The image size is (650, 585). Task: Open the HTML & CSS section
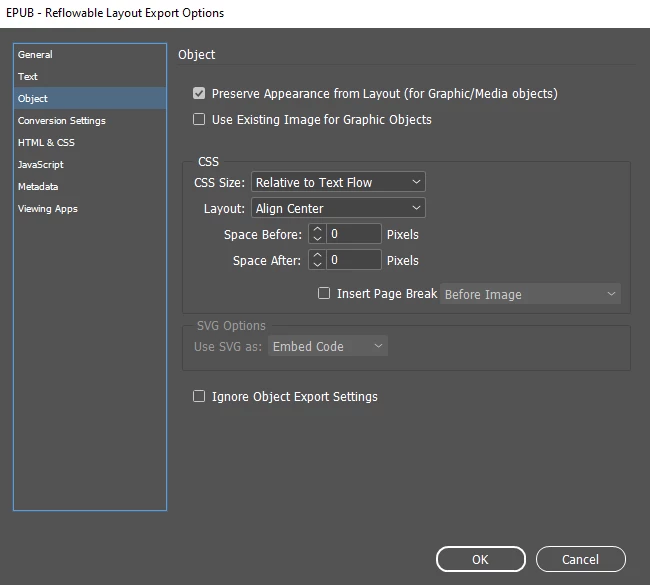point(90,142)
